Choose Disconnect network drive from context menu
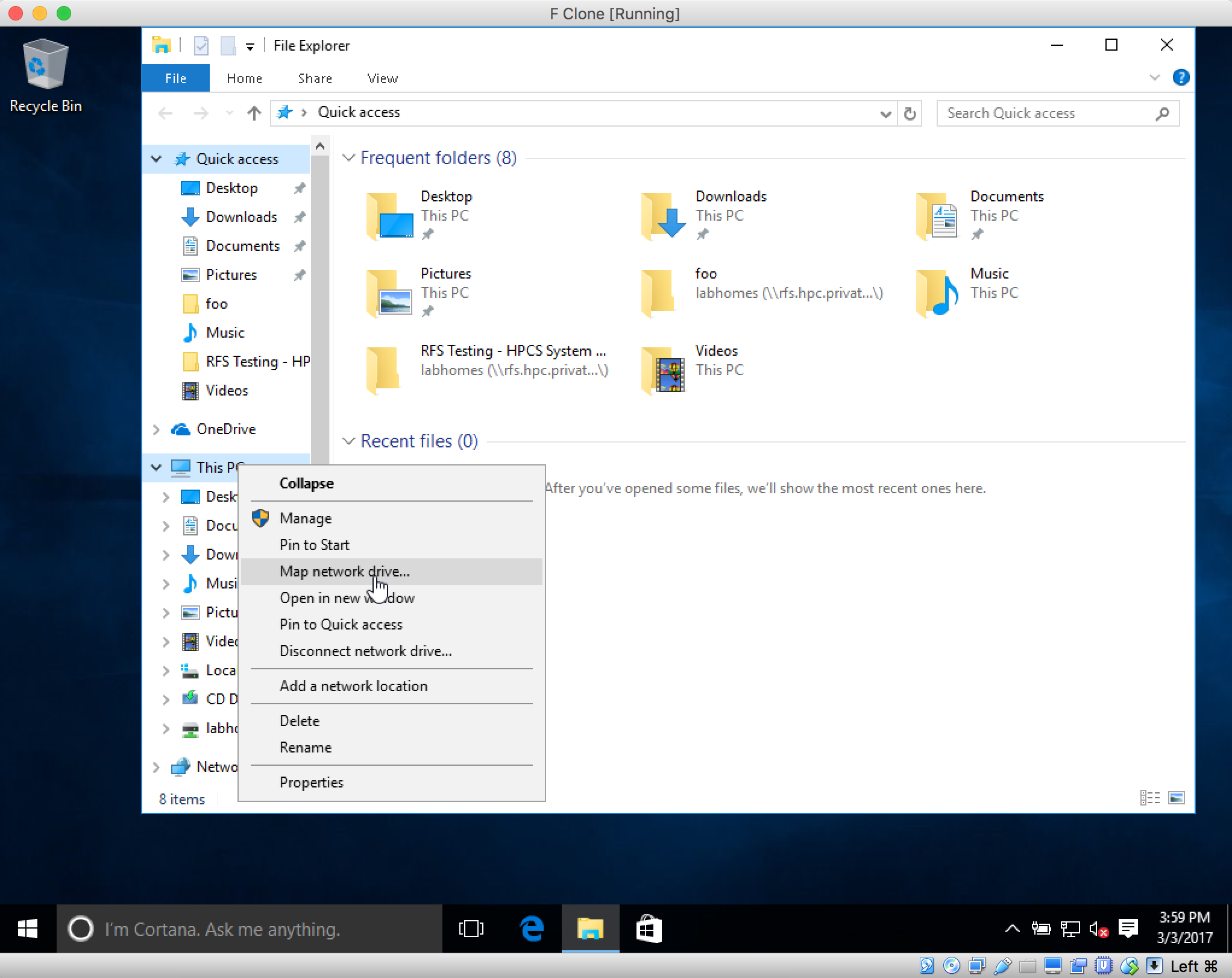Image resolution: width=1232 pixels, height=978 pixels. (365, 651)
